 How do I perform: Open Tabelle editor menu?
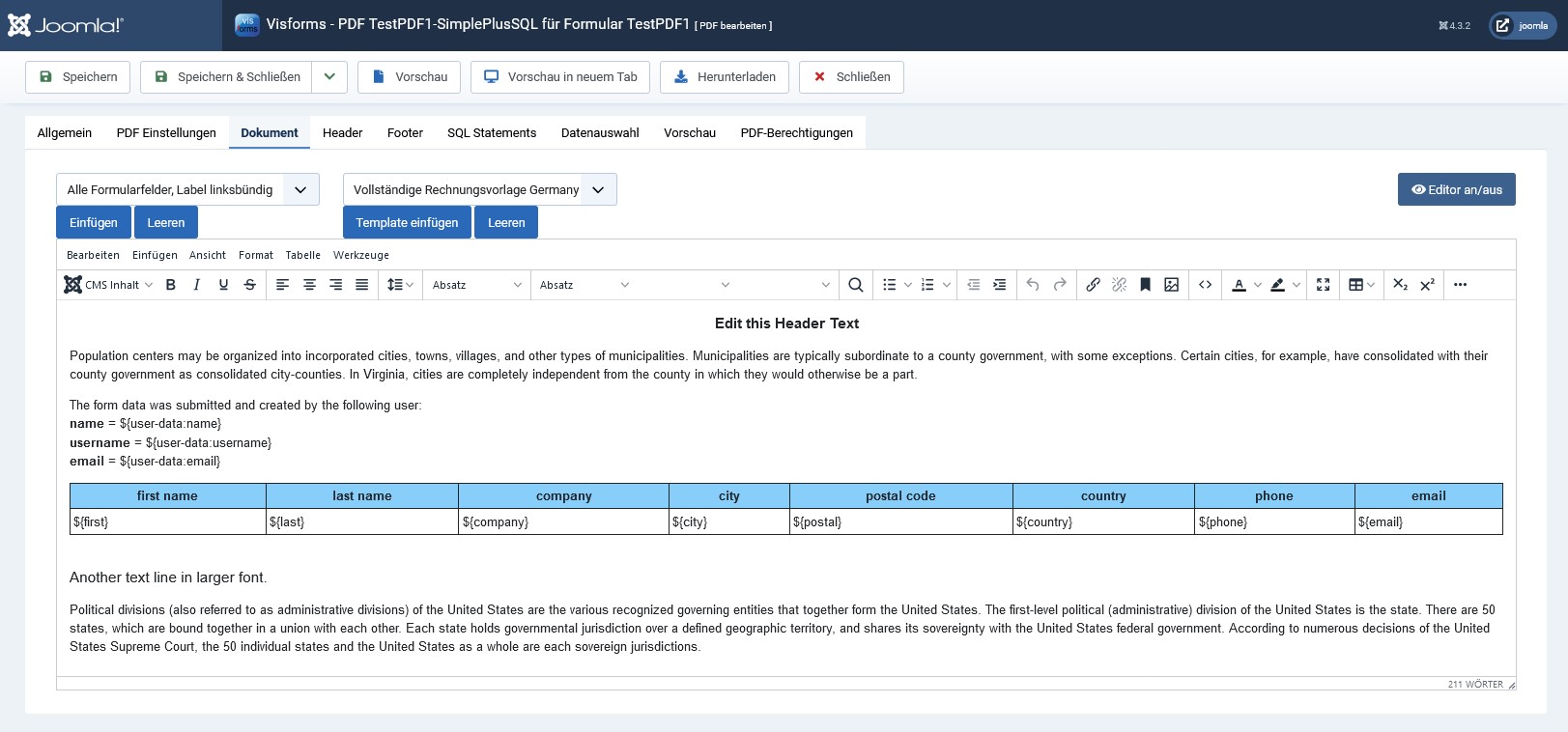(x=303, y=255)
